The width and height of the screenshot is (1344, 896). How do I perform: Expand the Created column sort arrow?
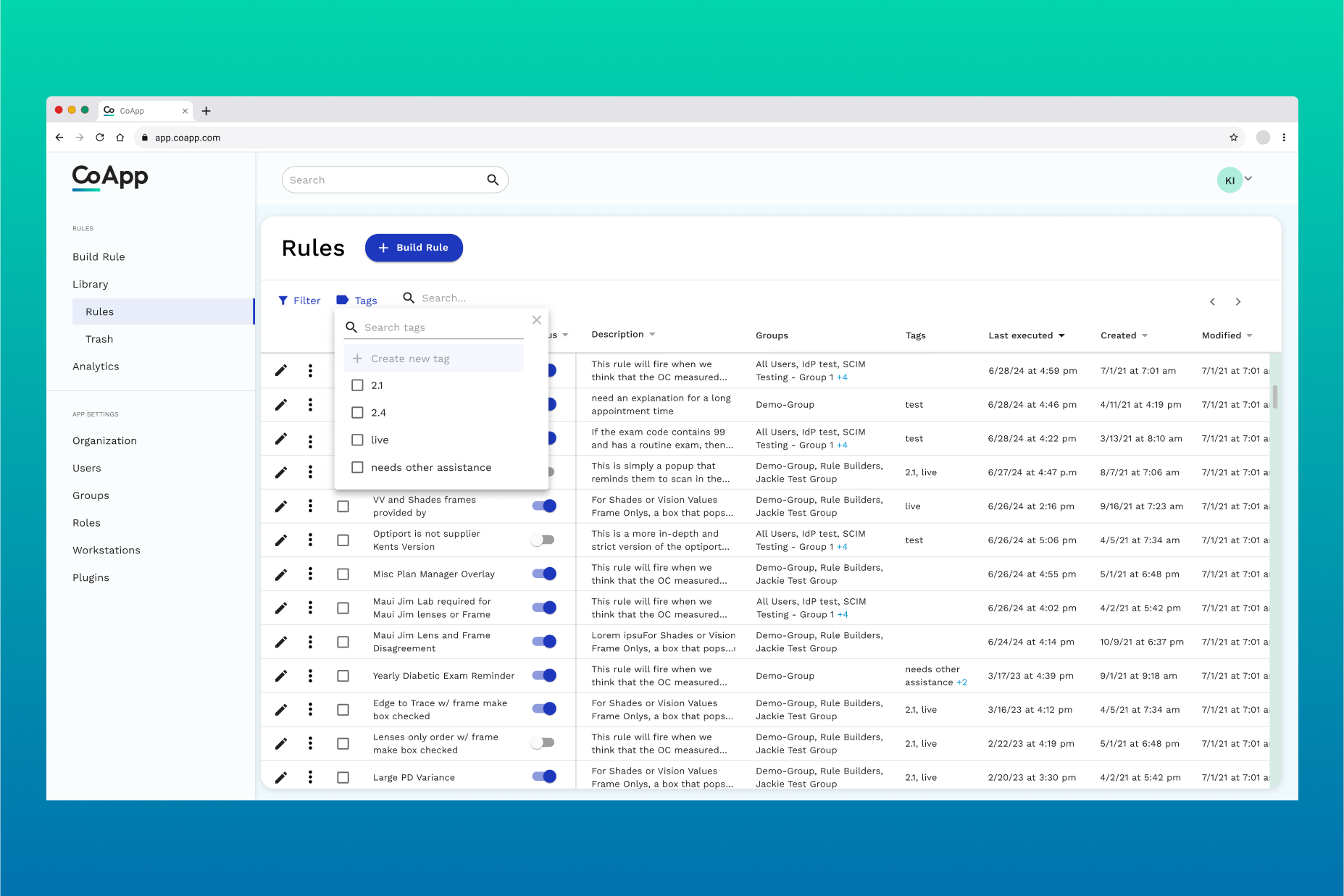[x=1145, y=335]
